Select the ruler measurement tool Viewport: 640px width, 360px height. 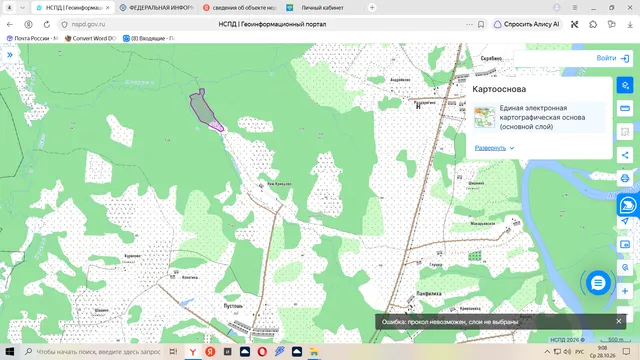624,109
